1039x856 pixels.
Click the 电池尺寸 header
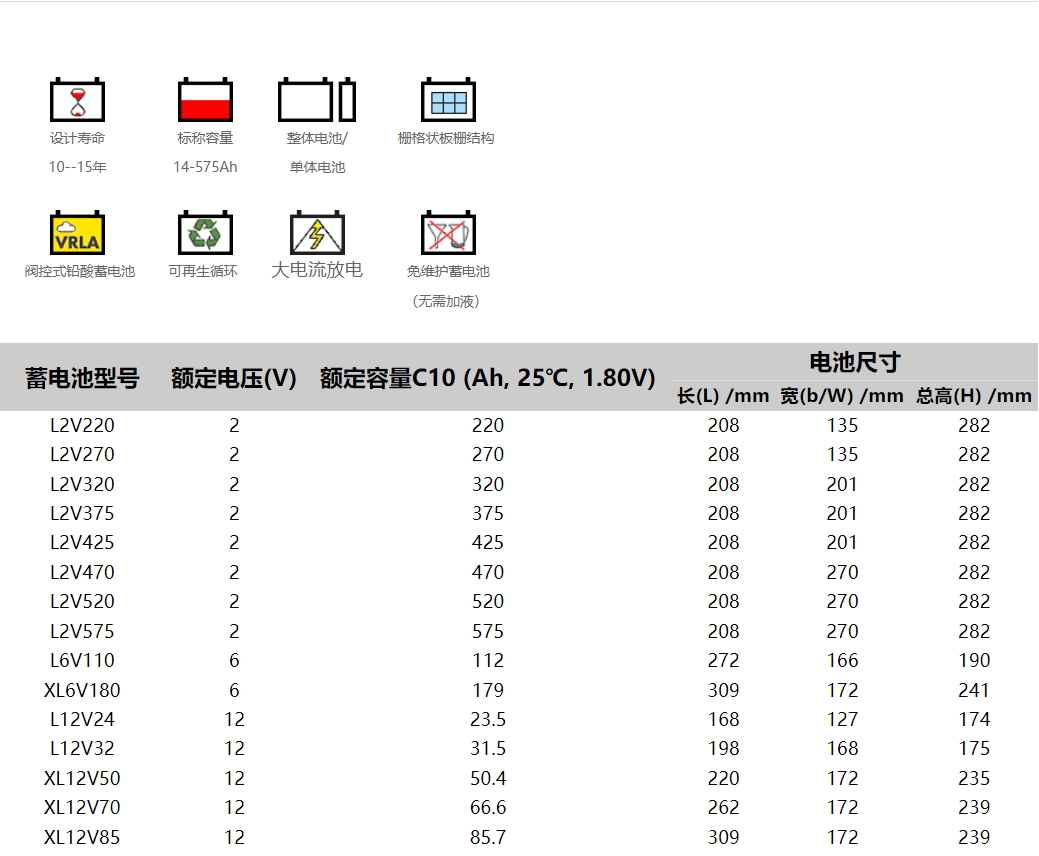click(x=855, y=362)
